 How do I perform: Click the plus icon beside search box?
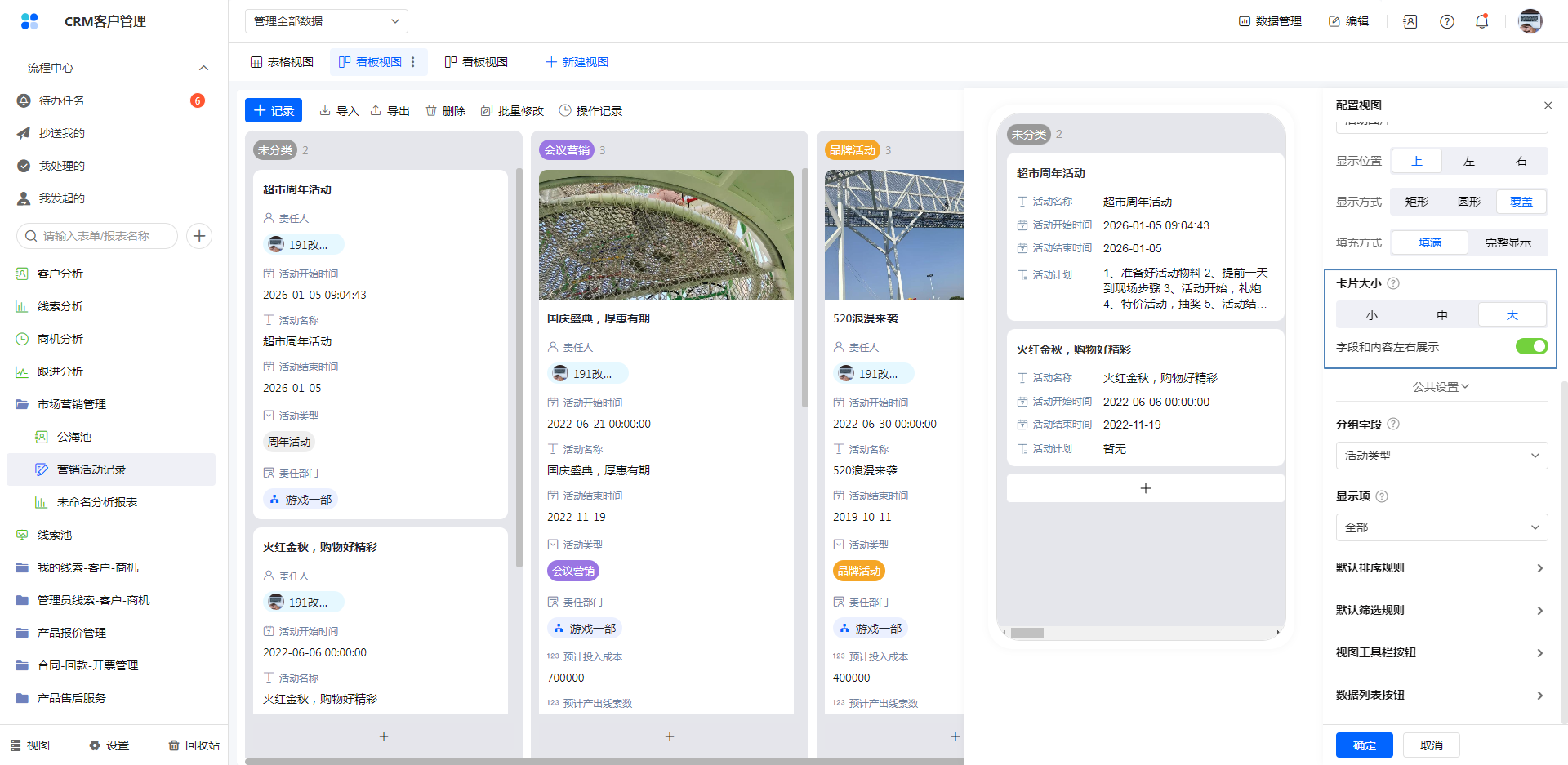pos(199,236)
